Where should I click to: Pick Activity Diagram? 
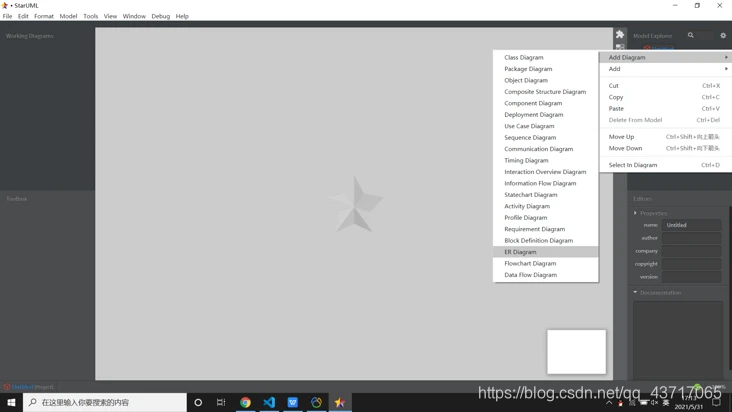[x=546, y=206]
